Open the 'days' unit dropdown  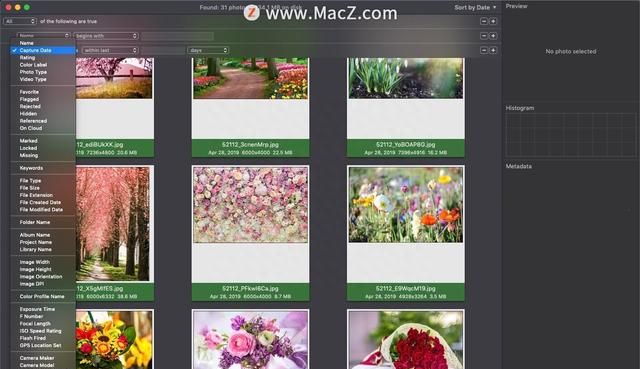click(x=208, y=50)
